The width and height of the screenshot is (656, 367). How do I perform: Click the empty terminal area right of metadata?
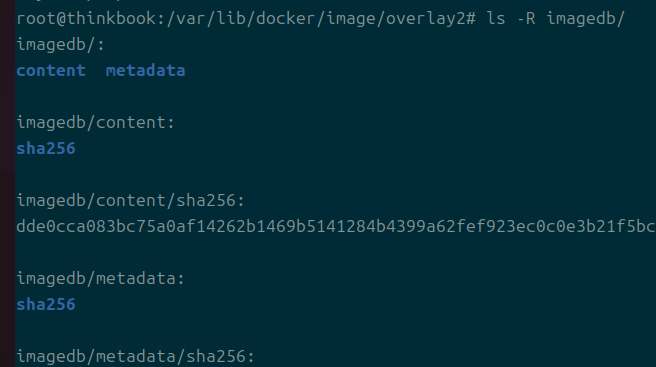(x=420, y=70)
